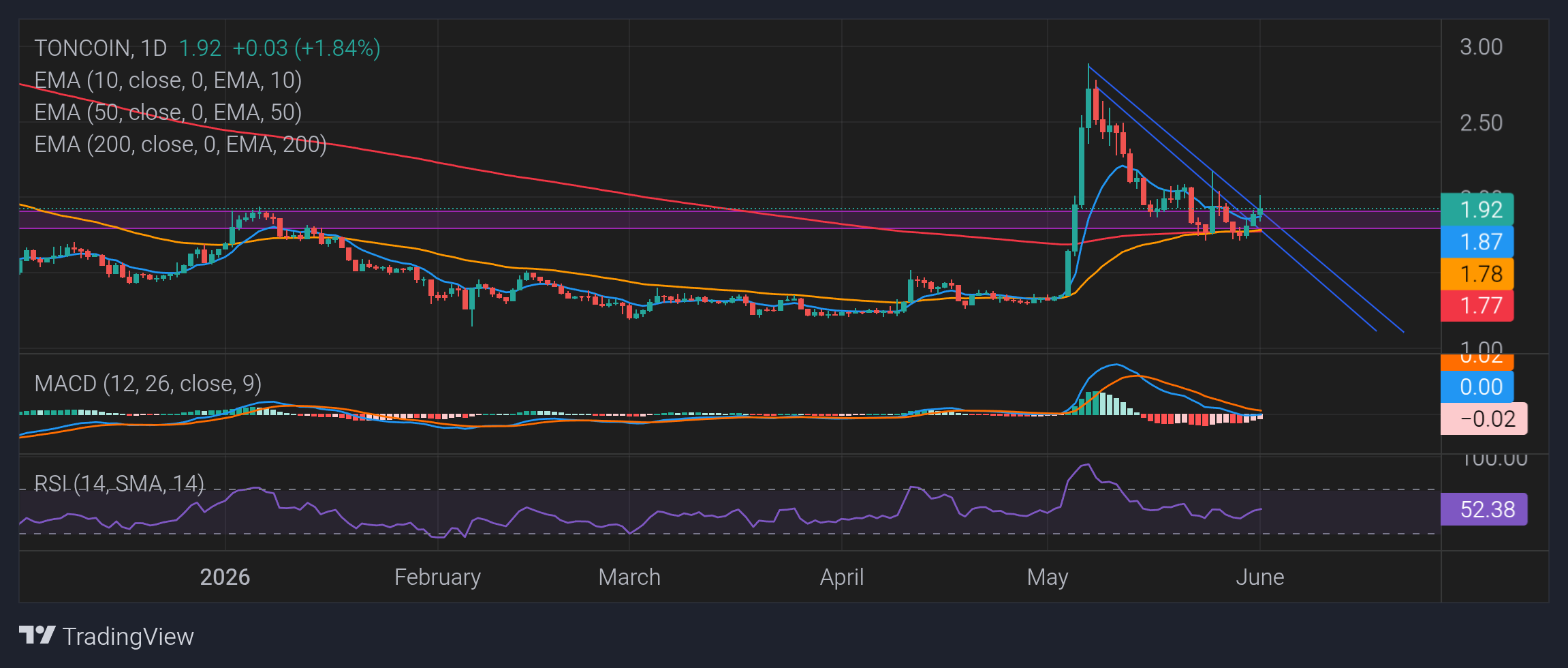Select the EMA (10, close, 0, EMA, 10) legend
Image resolution: width=1568 pixels, height=668 pixels.
pos(168,80)
